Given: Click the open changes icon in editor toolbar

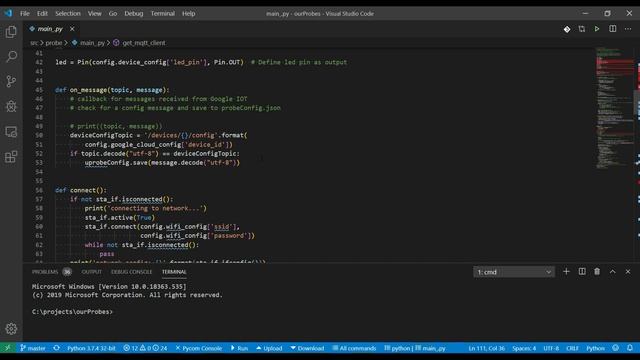Looking at the screenshot, I should pos(582,29).
